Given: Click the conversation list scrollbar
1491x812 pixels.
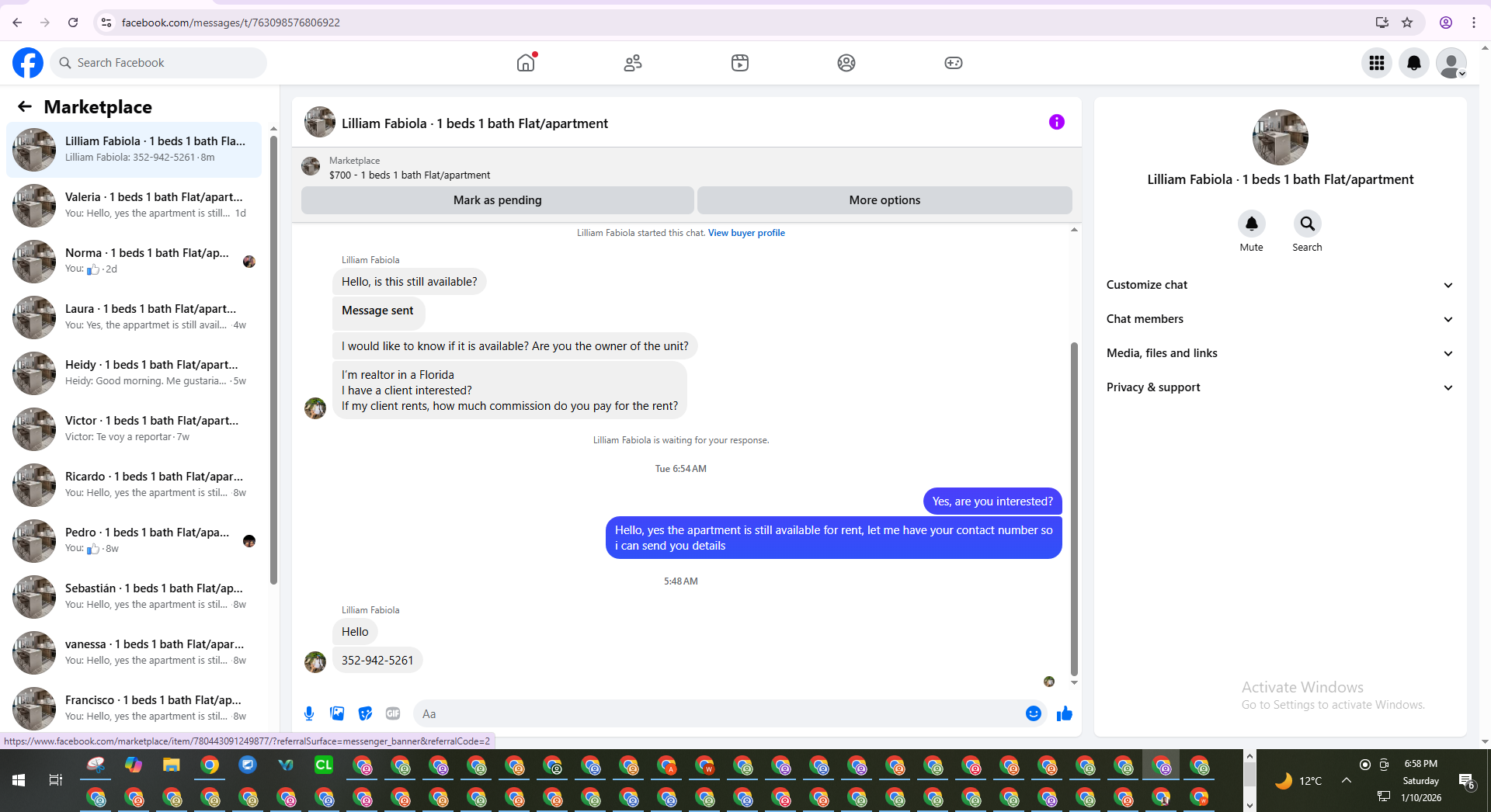Looking at the screenshot, I should (x=273, y=359).
